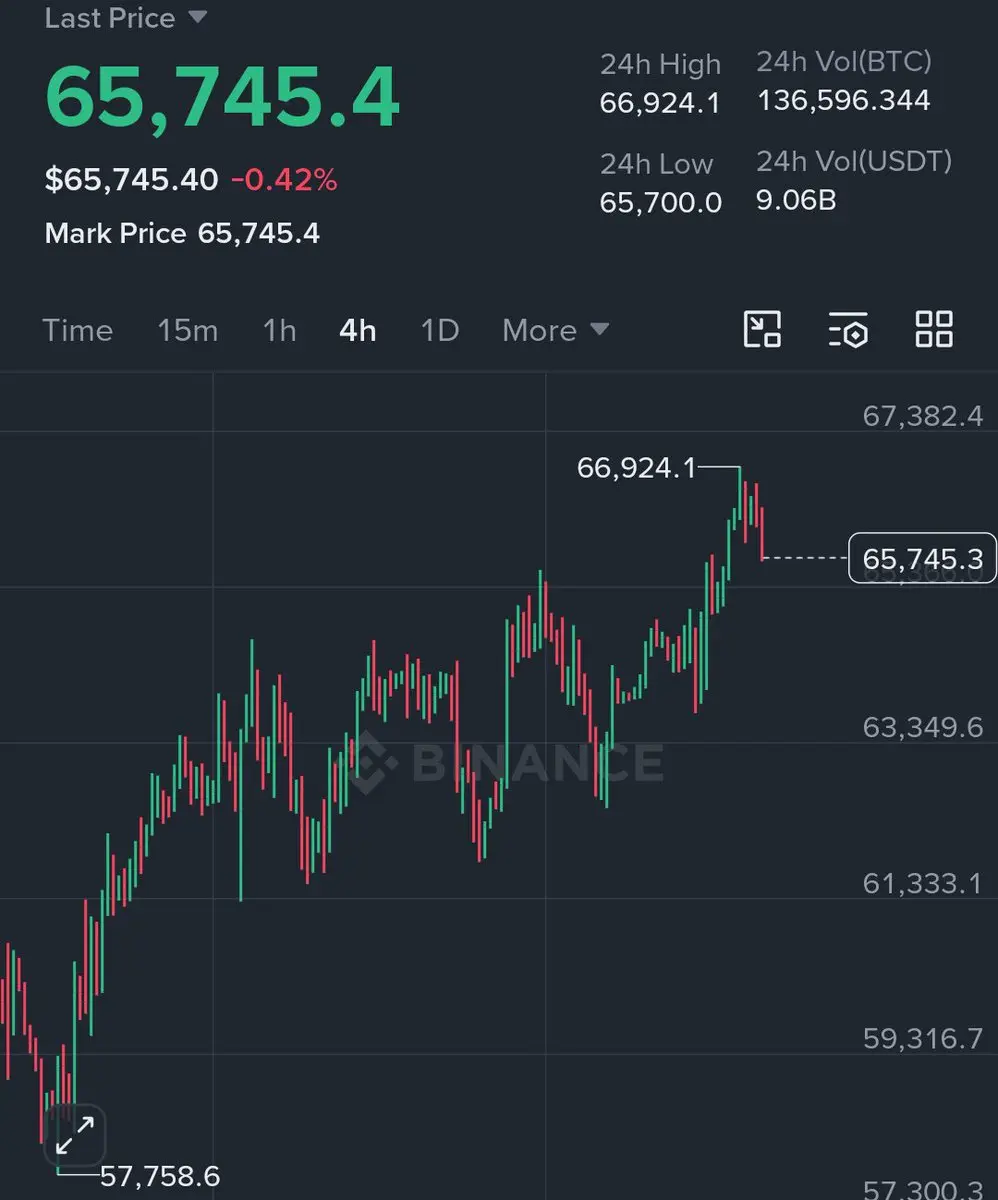This screenshot has width=998, height=1200.
Task: Tap the large 65,745.4 last price
Action: click(x=222, y=100)
